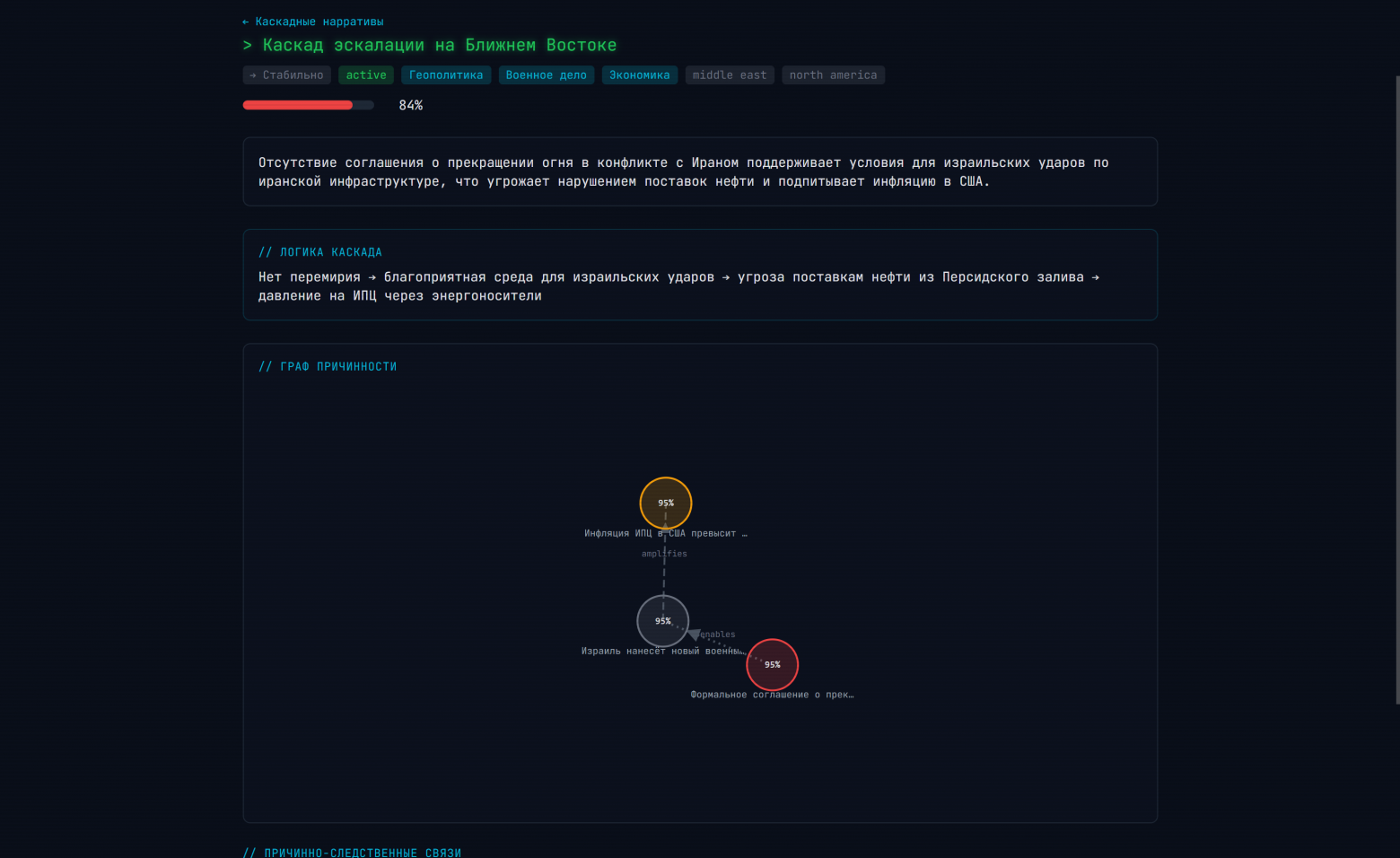Click the enables arrowhead on the gray node
Viewport: 1400px width, 858px height.
pyautogui.click(x=694, y=635)
